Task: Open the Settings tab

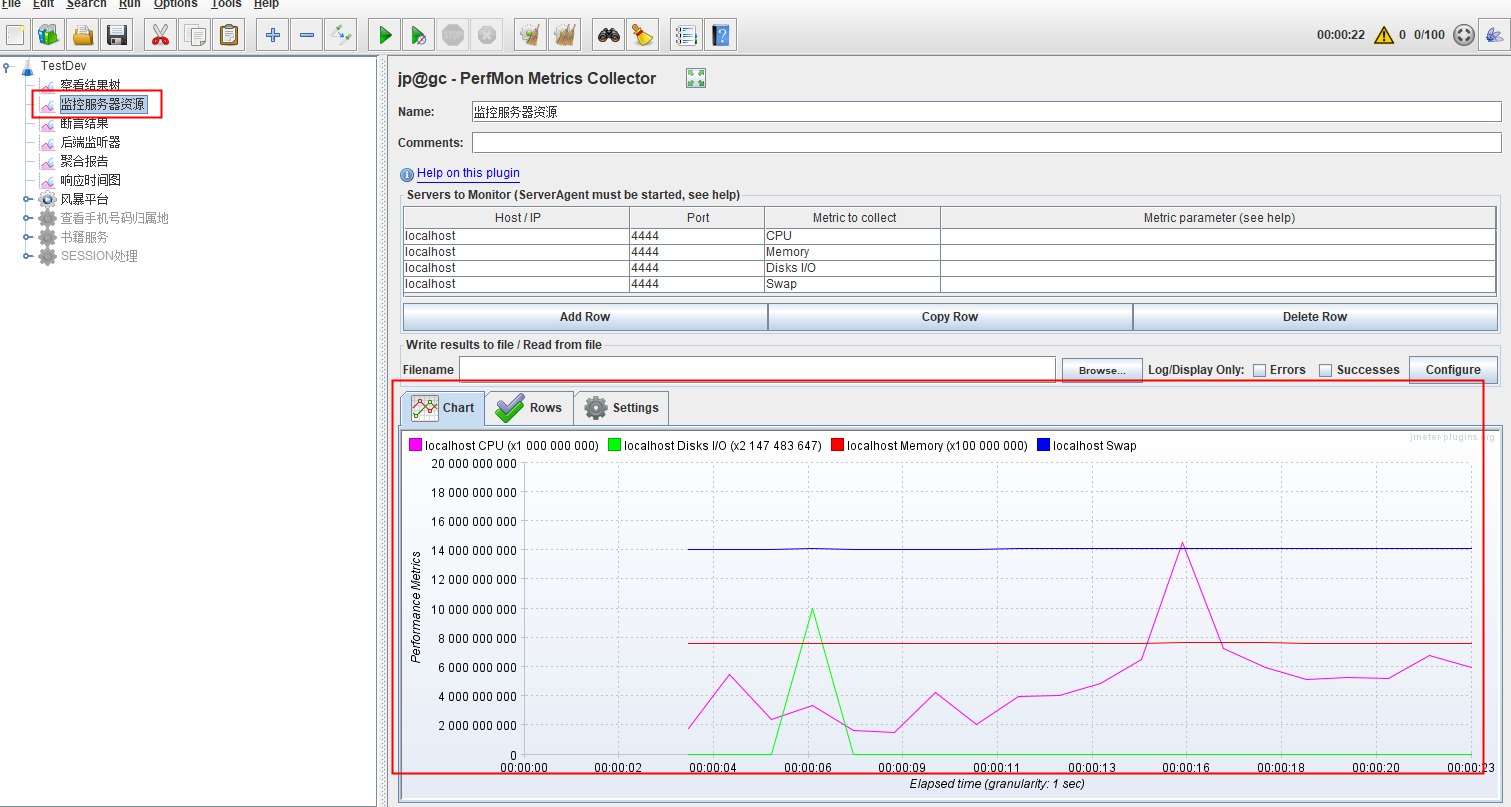Action: (x=621, y=408)
